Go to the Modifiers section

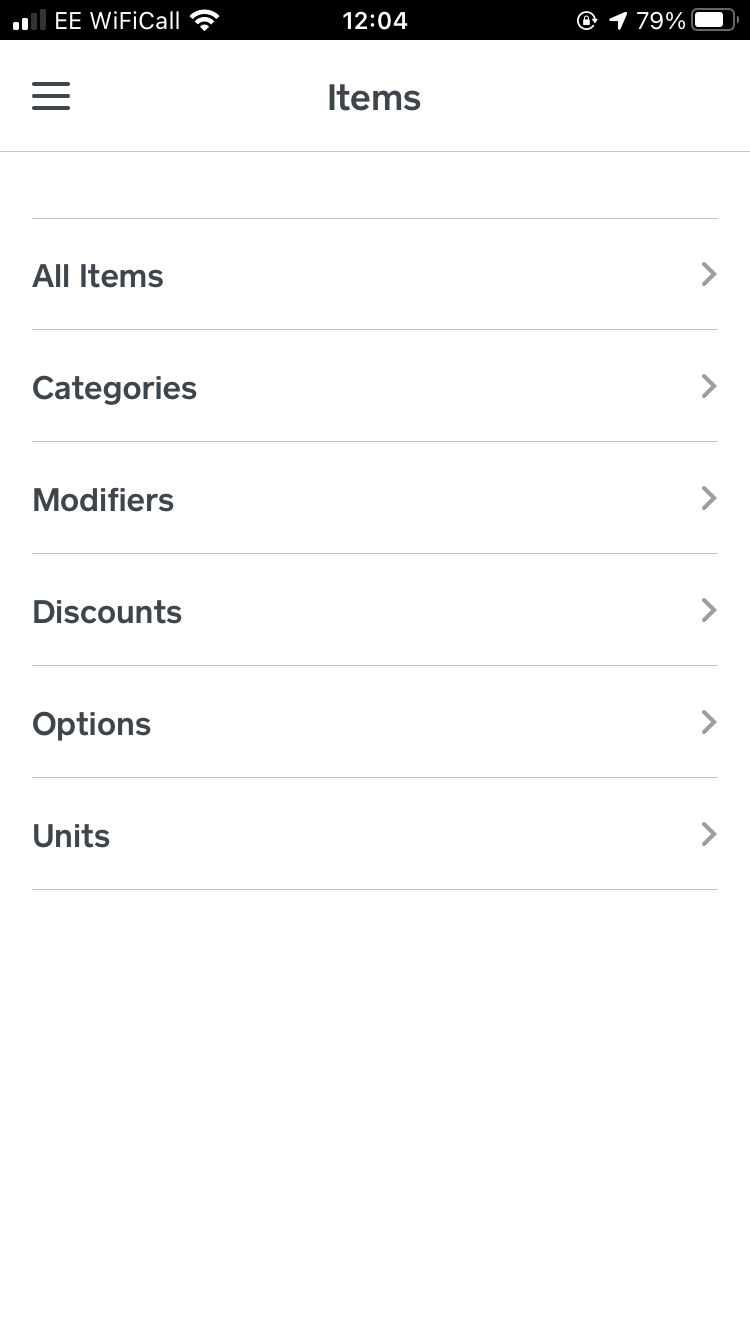[375, 499]
